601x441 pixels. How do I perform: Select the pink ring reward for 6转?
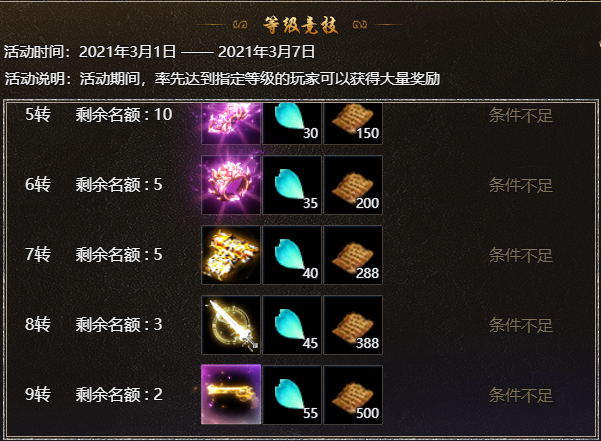pos(231,185)
